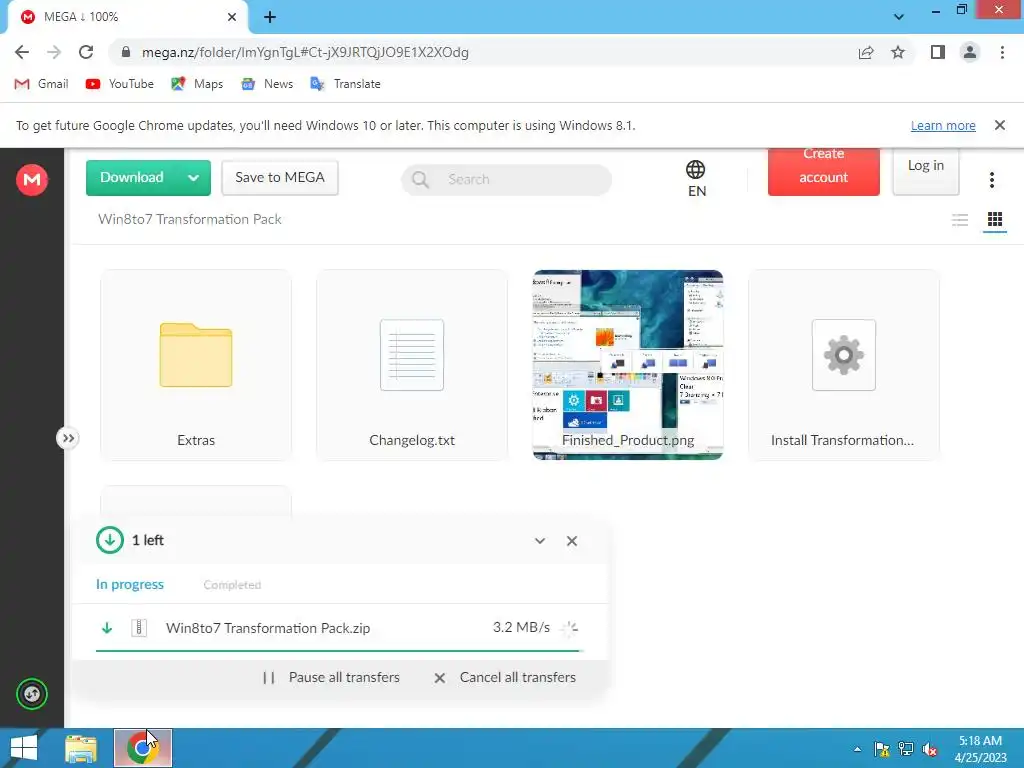Viewport: 1024px width, 768px height.
Task: Select the Install Transformation file gear icon
Action: [844, 355]
